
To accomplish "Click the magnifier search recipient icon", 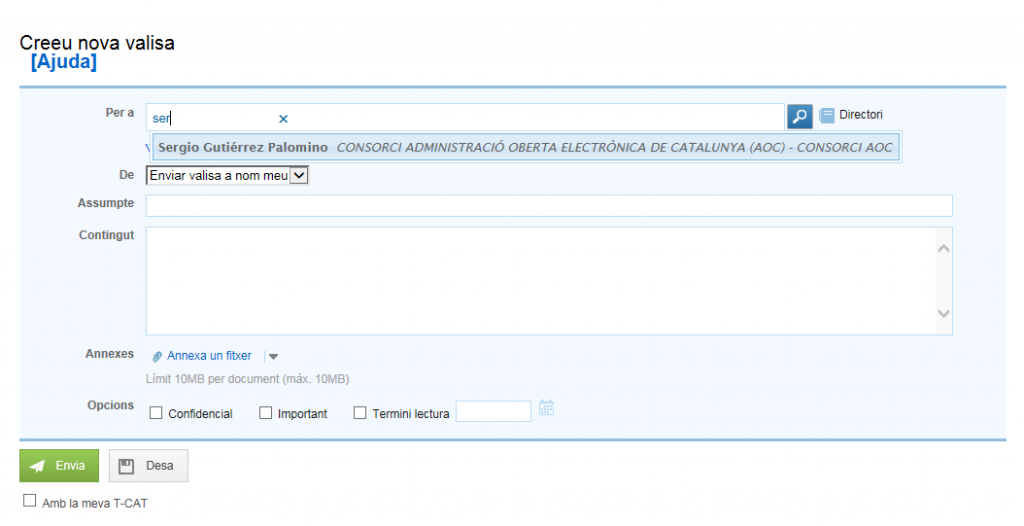I will pos(799,116).
